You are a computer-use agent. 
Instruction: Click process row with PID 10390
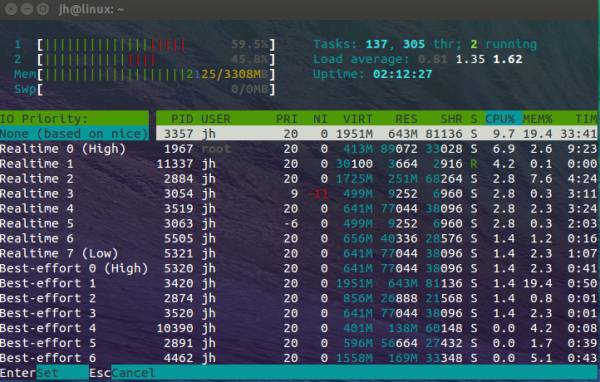[377, 328]
